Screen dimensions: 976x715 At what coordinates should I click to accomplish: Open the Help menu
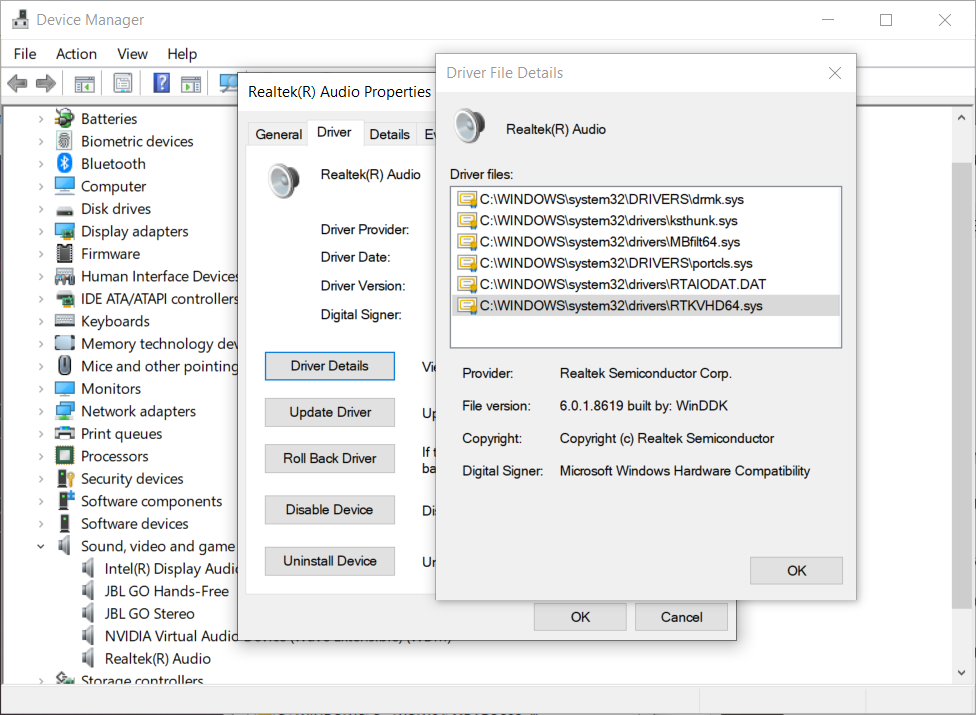point(182,54)
